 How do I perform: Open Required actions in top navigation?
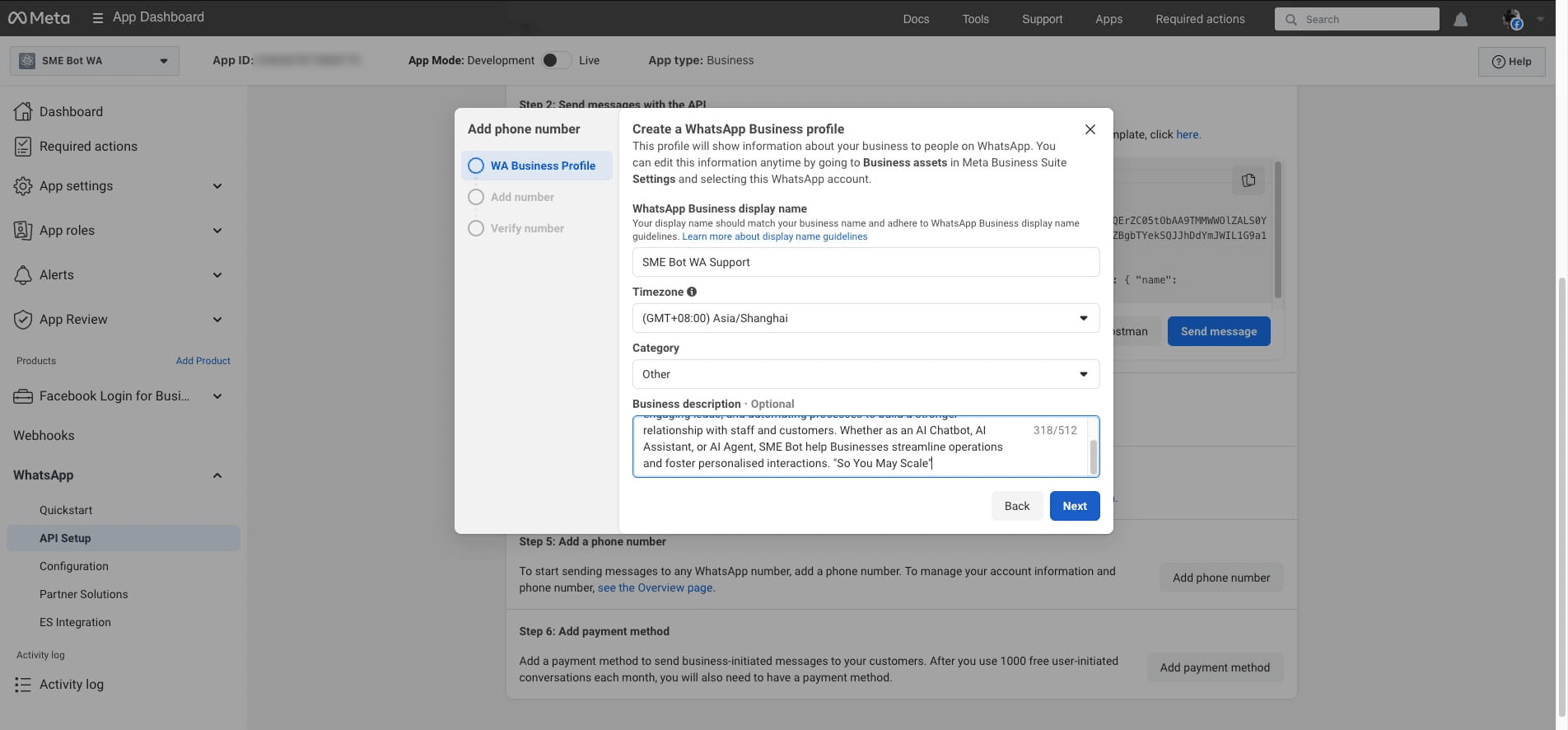pos(1200,19)
